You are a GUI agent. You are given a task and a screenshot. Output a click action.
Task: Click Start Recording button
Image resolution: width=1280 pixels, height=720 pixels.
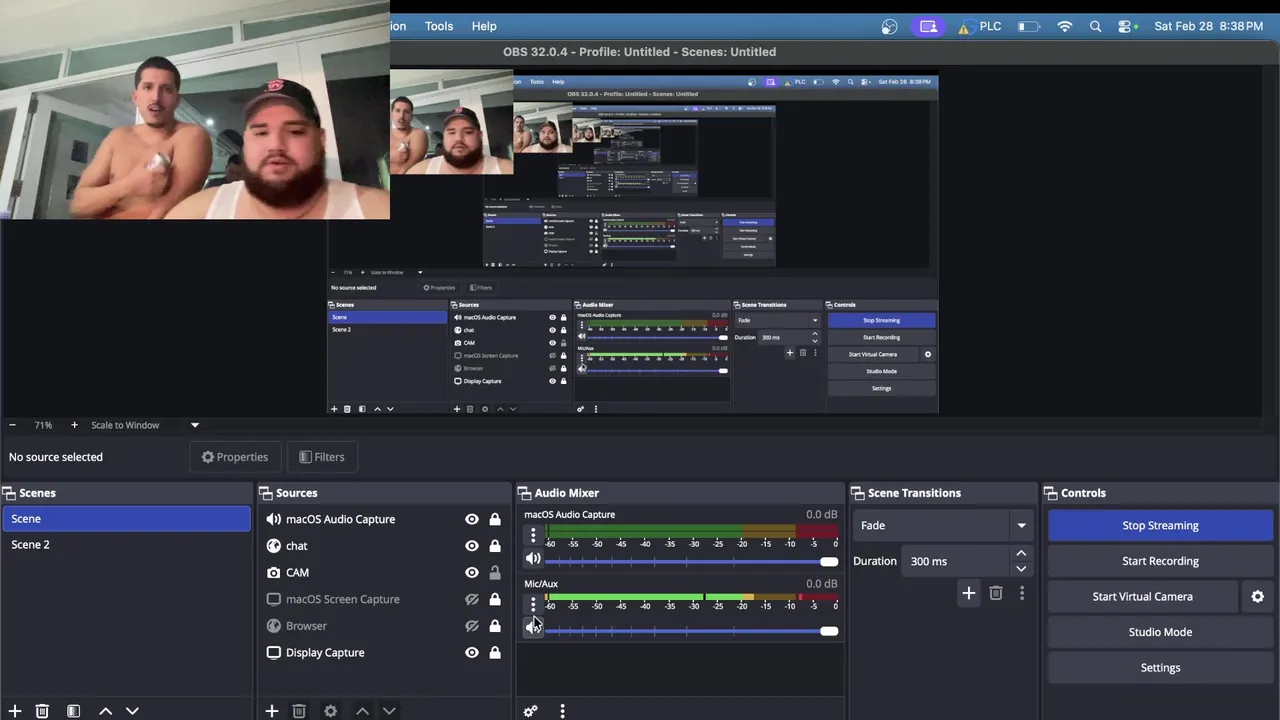(1160, 561)
